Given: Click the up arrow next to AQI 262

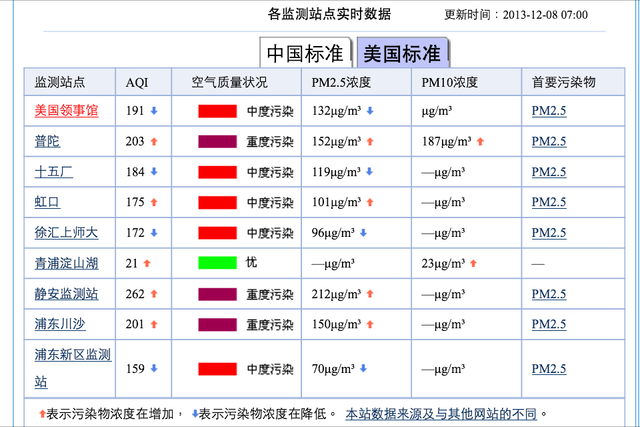Looking at the screenshot, I should point(154,294).
